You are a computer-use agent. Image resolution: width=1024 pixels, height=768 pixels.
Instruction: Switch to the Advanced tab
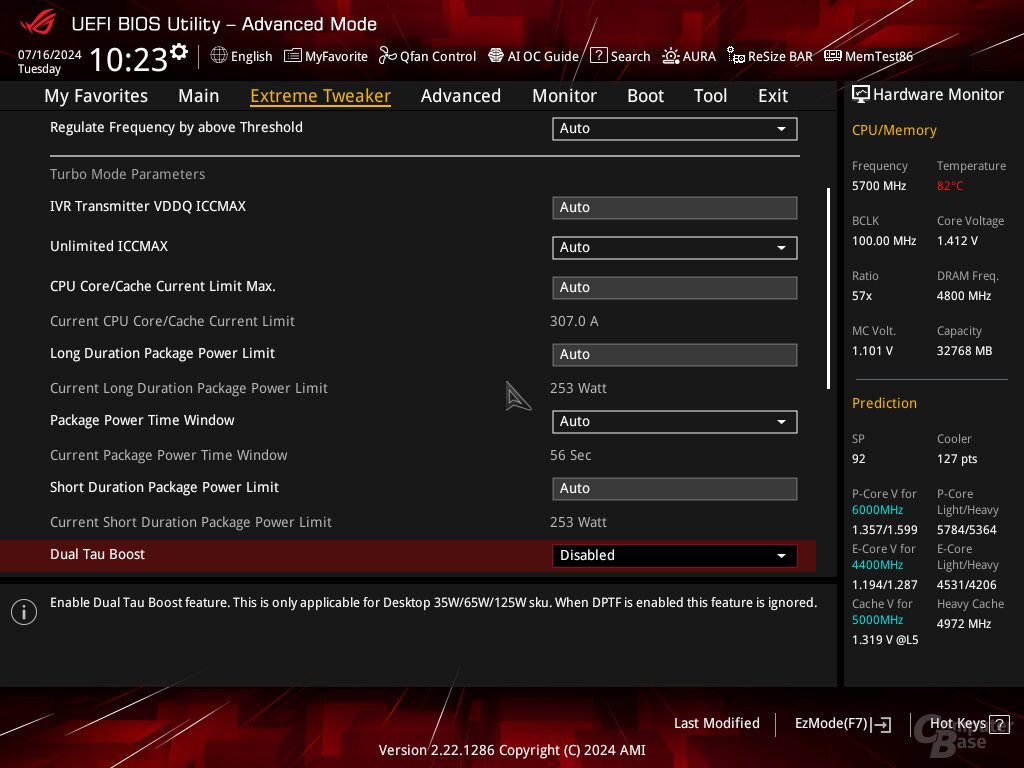pyautogui.click(x=461, y=95)
